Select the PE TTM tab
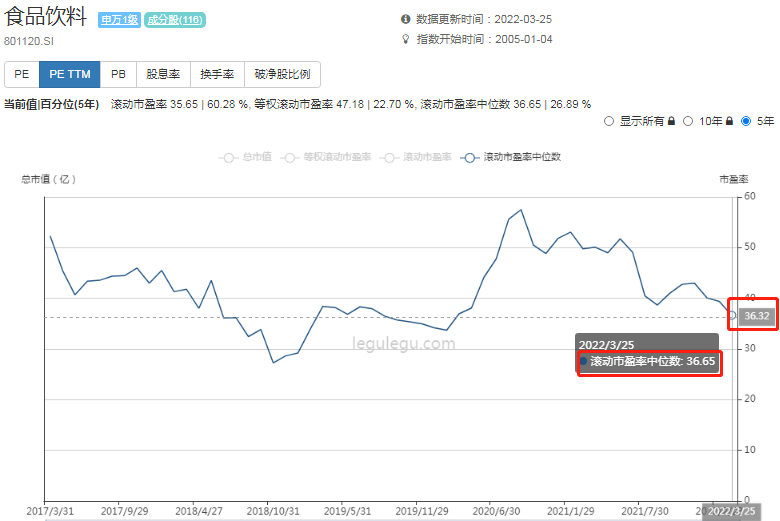Image resolution: width=780 pixels, height=521 pixels. tap(70, 74)
